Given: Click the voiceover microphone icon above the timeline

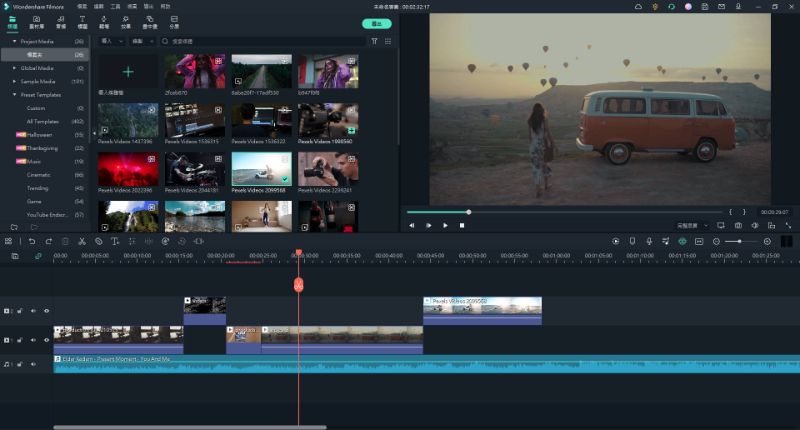Looking at the screenshot, I should [649, 241].
